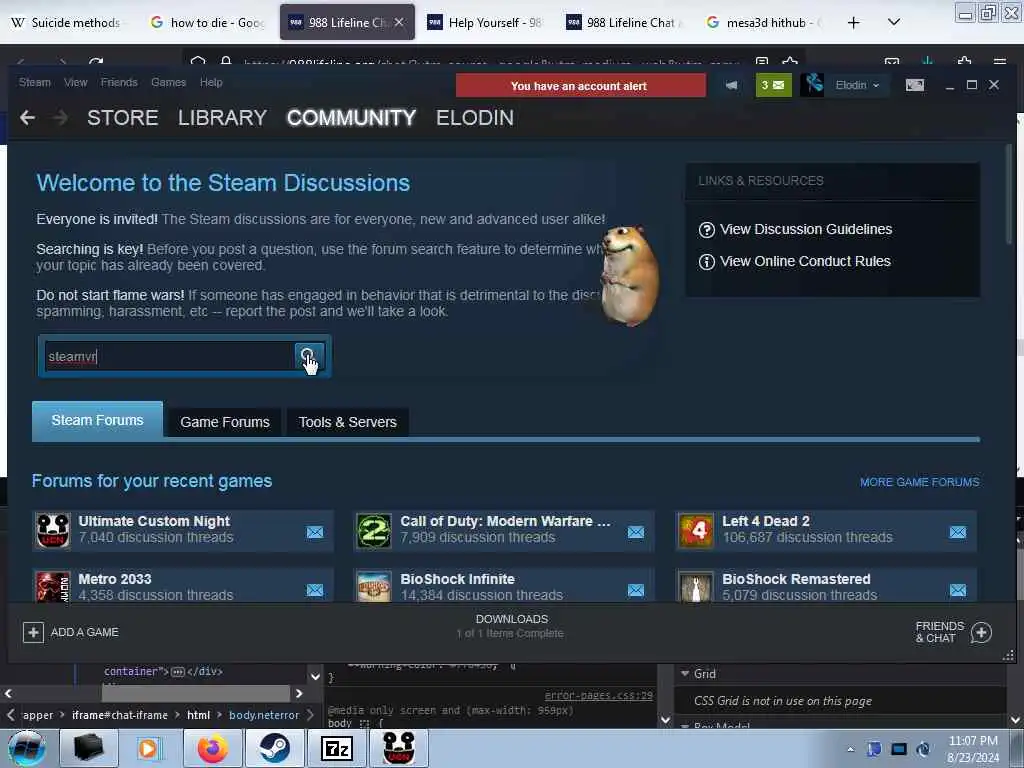Click Ultimate Custom Night taskbar icon
The height and width of the screenshot is (768, 1024).
tap(398, 748)
